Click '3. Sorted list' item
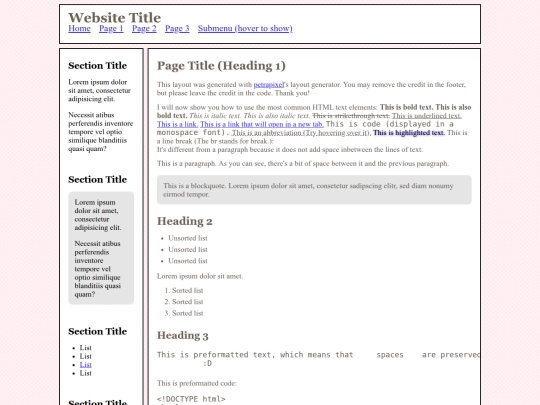Viewport: 540px width, 405px height. pyautogui.click(x=184, y=313)
